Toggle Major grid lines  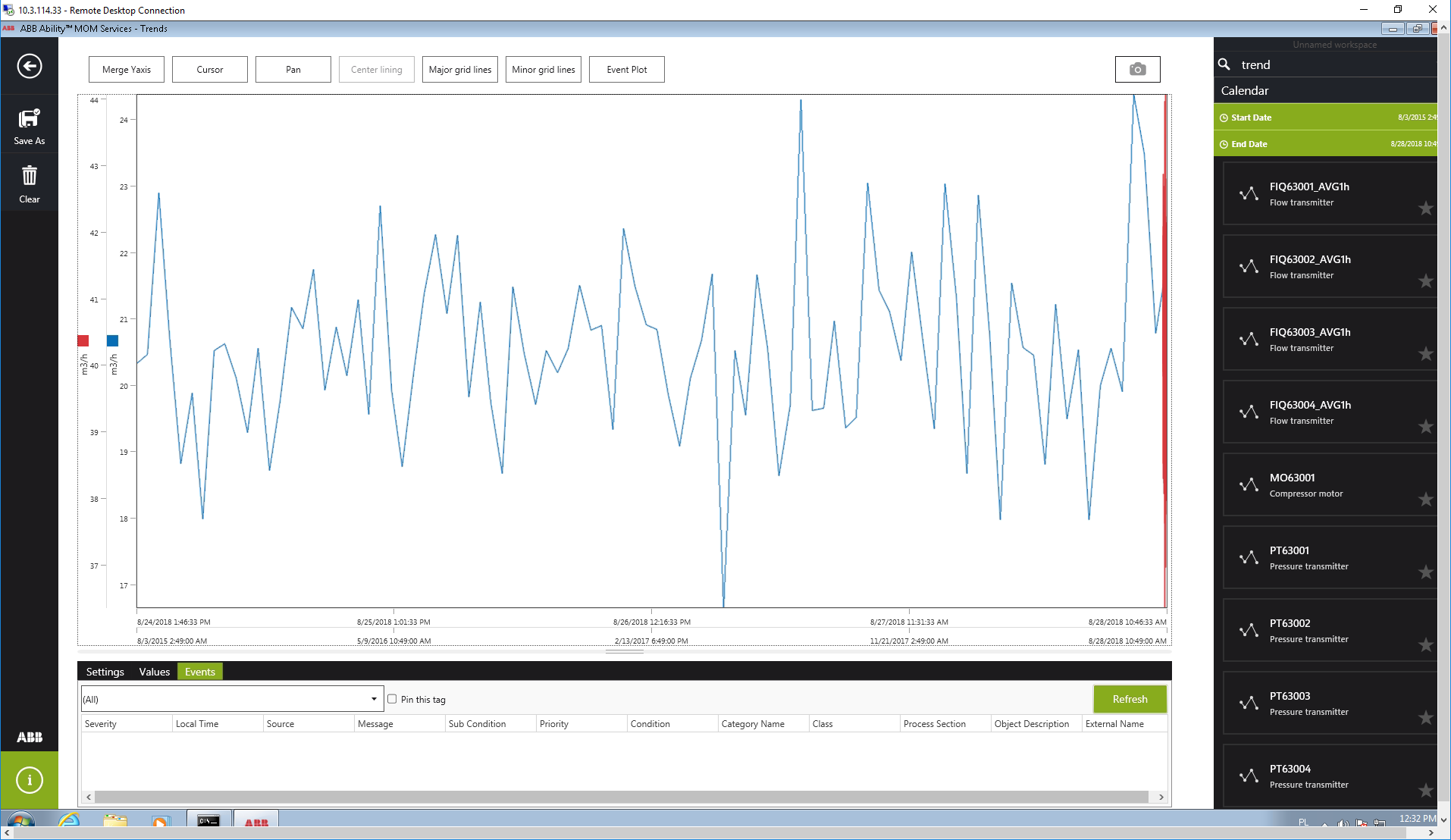[459, 70]
